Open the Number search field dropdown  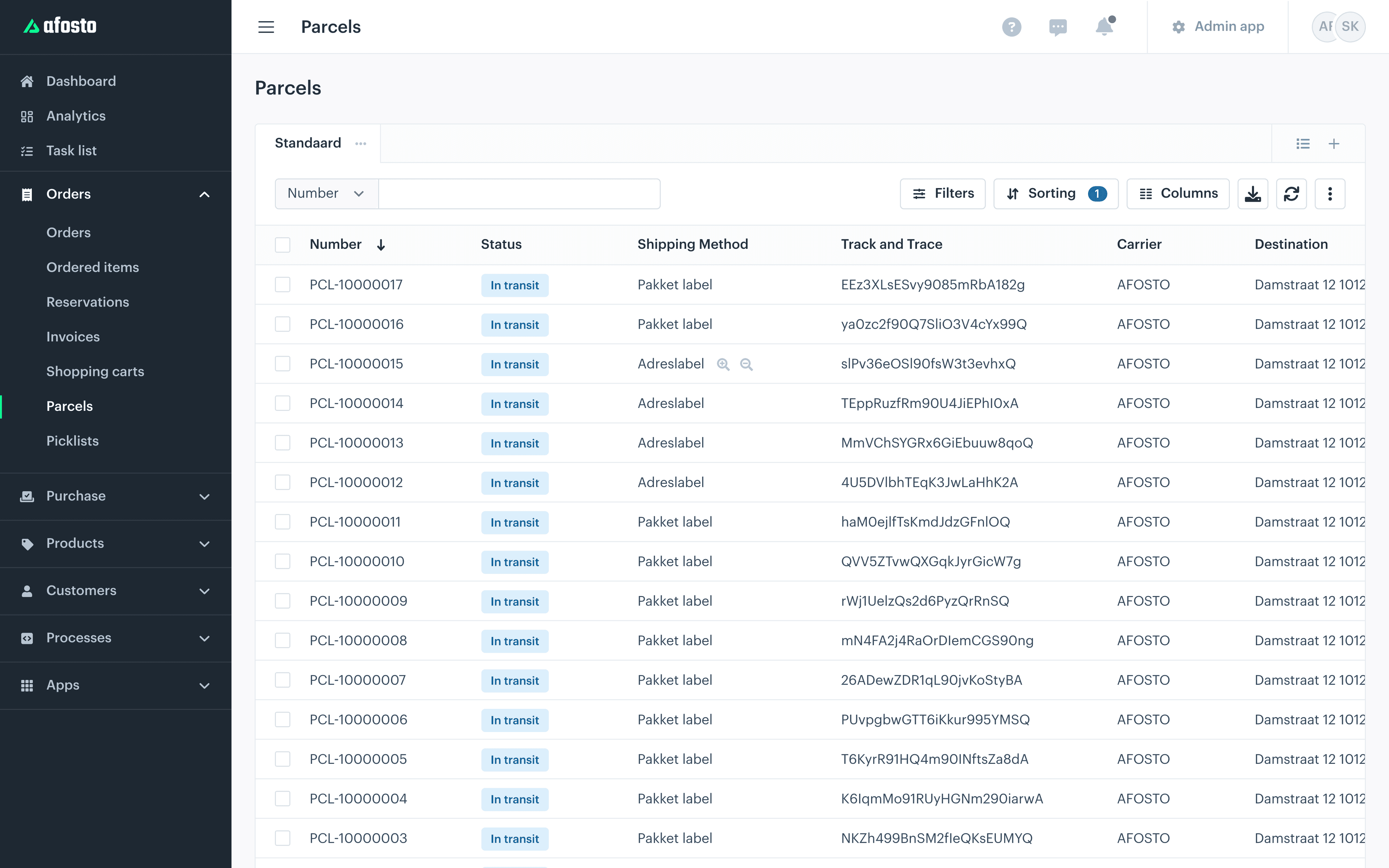coord(327,194)
